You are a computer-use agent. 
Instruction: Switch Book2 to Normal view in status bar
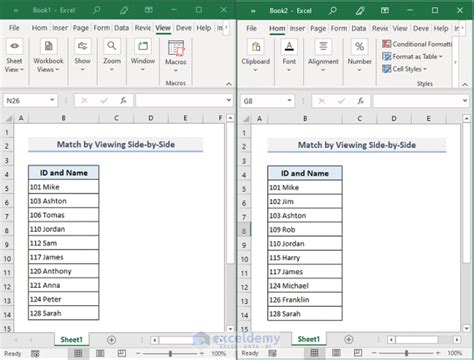tap(314, 353)
